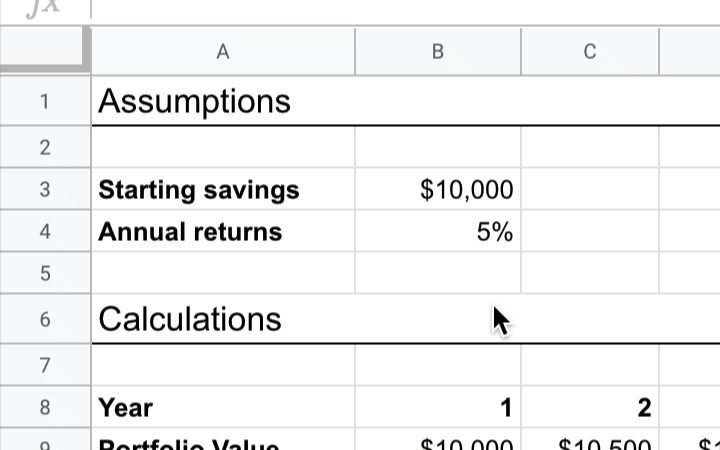Click the formula bar input area

pyautogui.click(x=406, y=8)
